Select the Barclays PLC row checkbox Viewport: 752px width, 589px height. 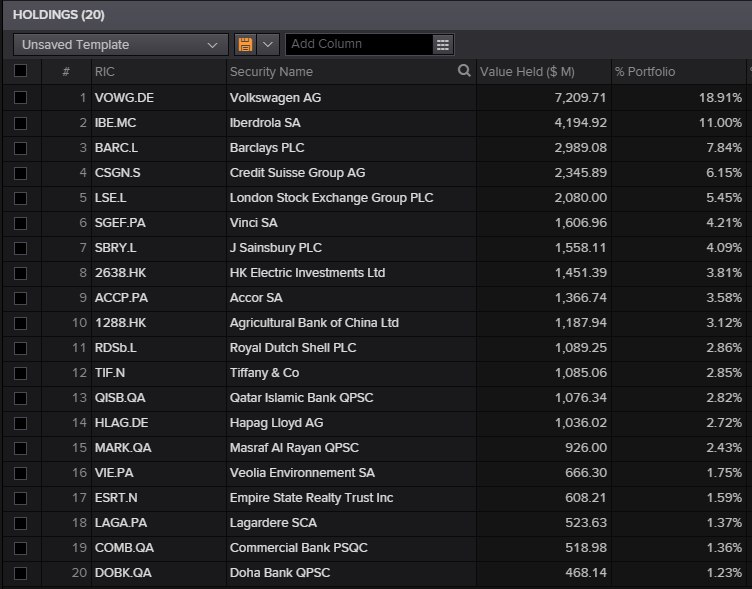point(20,148)
